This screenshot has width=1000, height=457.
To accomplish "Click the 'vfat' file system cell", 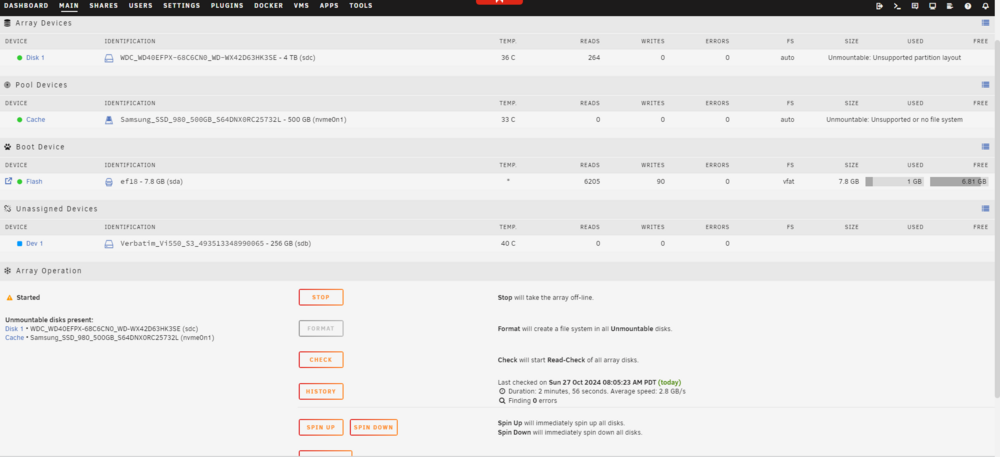I will tap(788, 182).
